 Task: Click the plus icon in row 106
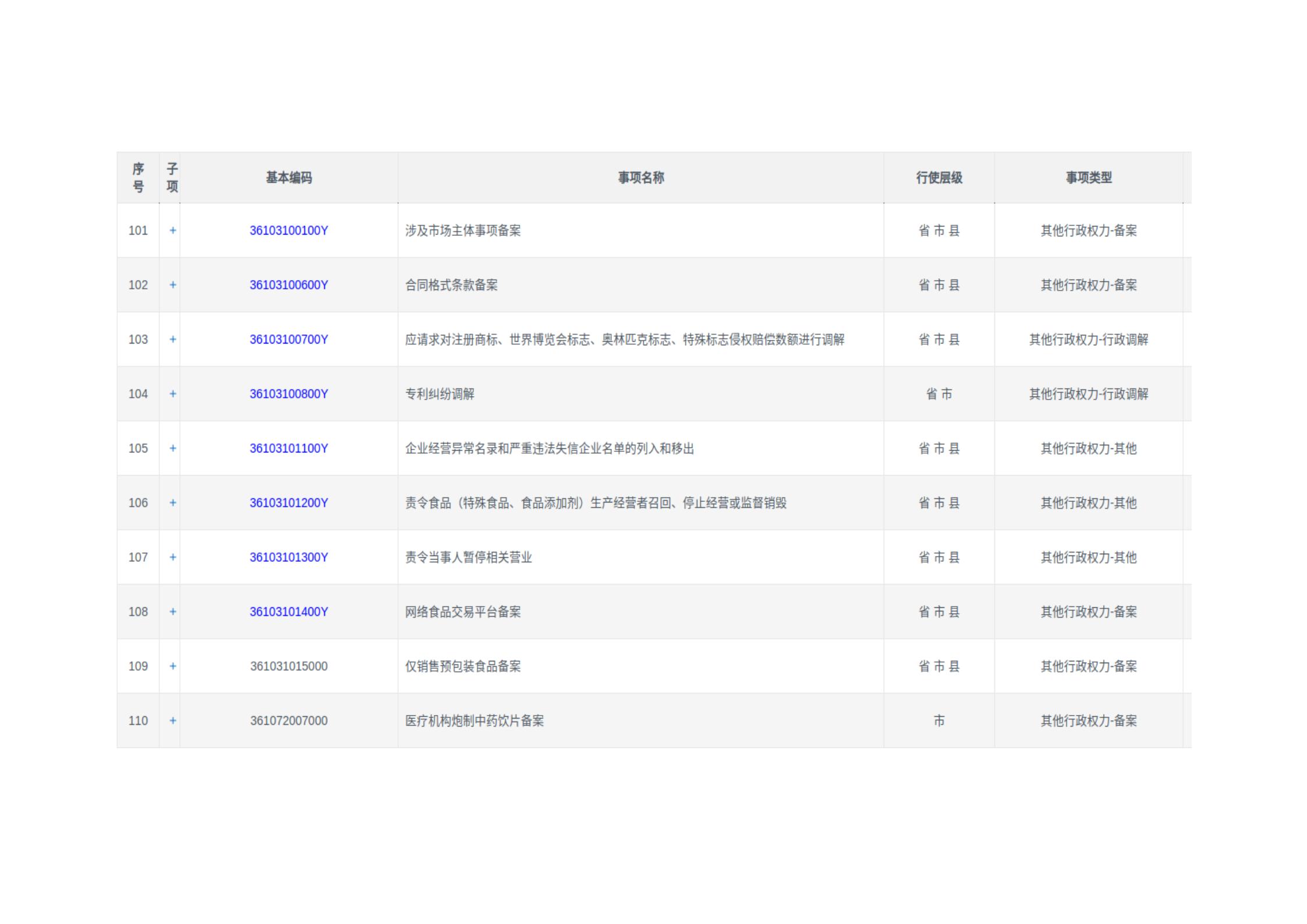point(172,502)
